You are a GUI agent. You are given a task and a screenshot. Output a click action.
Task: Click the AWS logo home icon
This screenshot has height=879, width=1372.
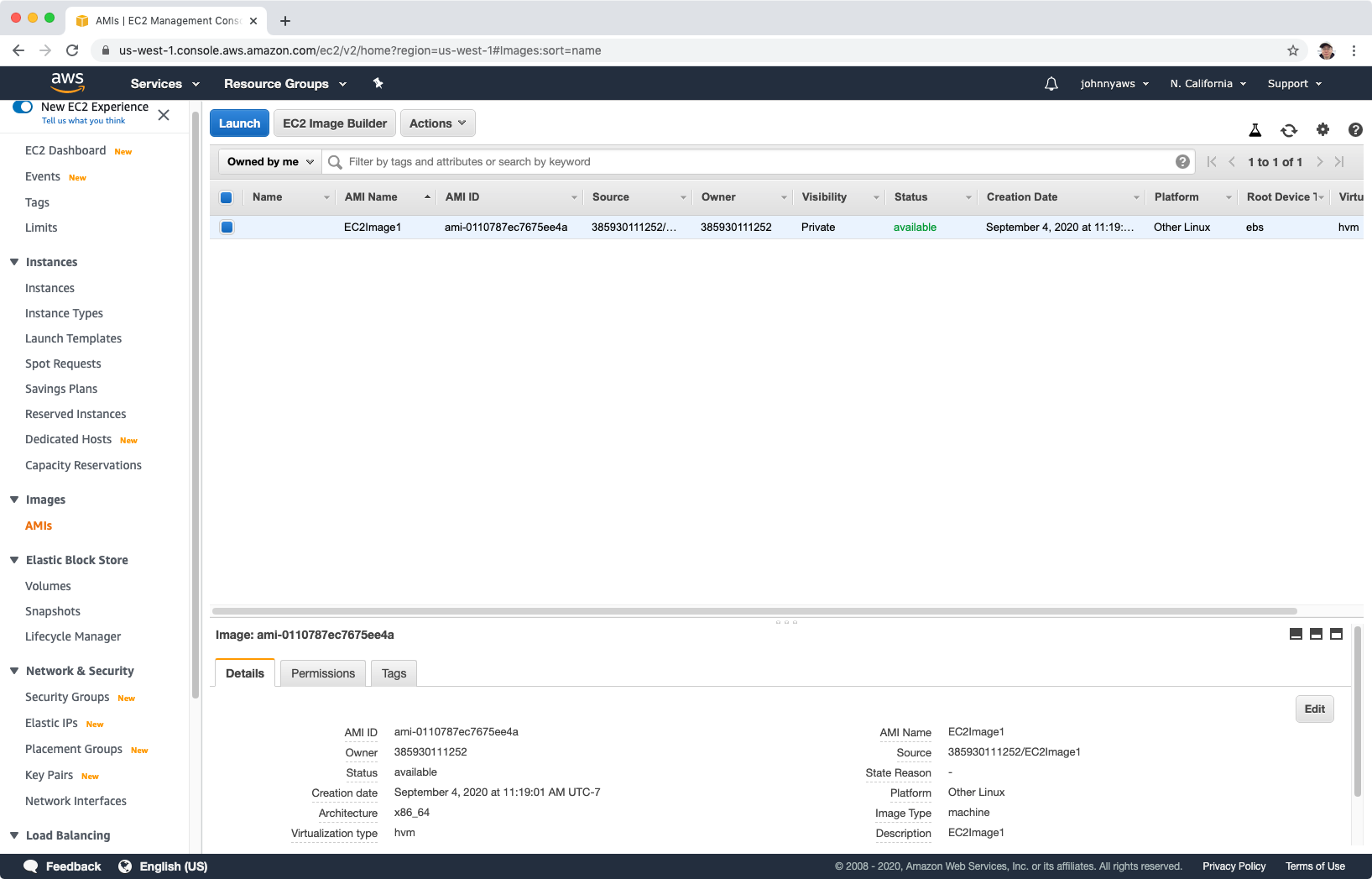pyautogui.click(x=67, y=82)
